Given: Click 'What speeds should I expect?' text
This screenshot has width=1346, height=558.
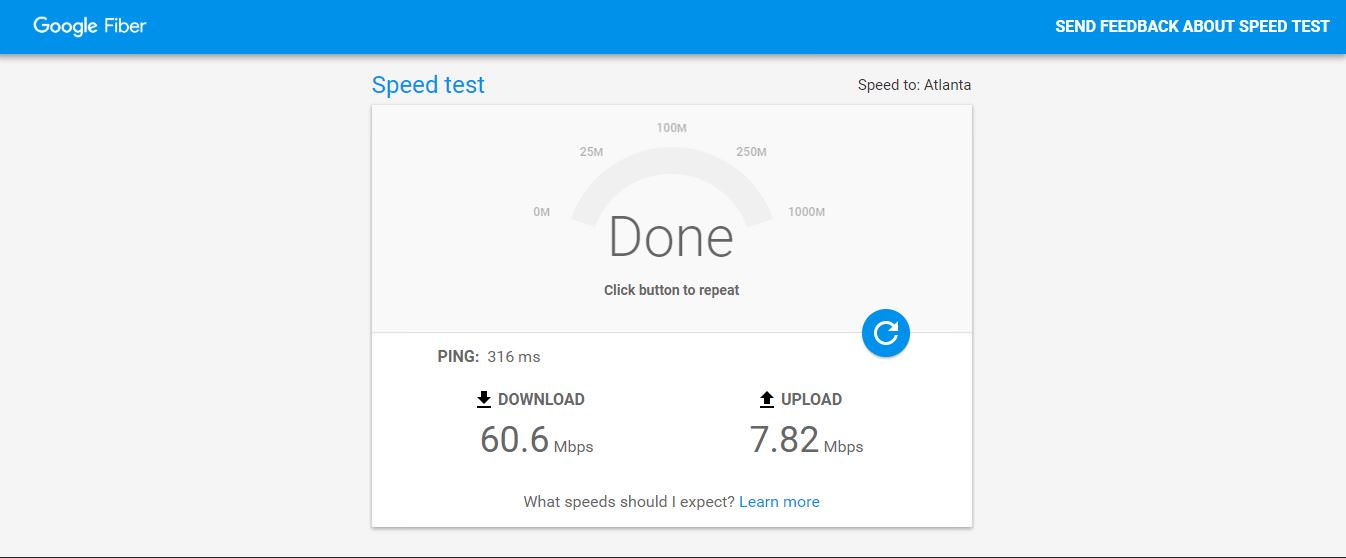Looking at the screenshot, I should tap(629, 502).
